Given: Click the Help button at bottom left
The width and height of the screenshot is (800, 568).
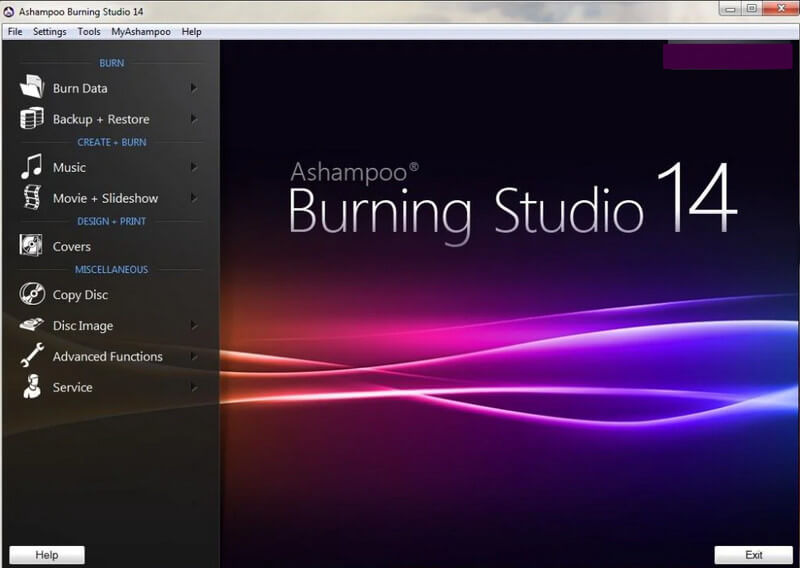Looking at the screenshot, I should [x=47, y=555].
